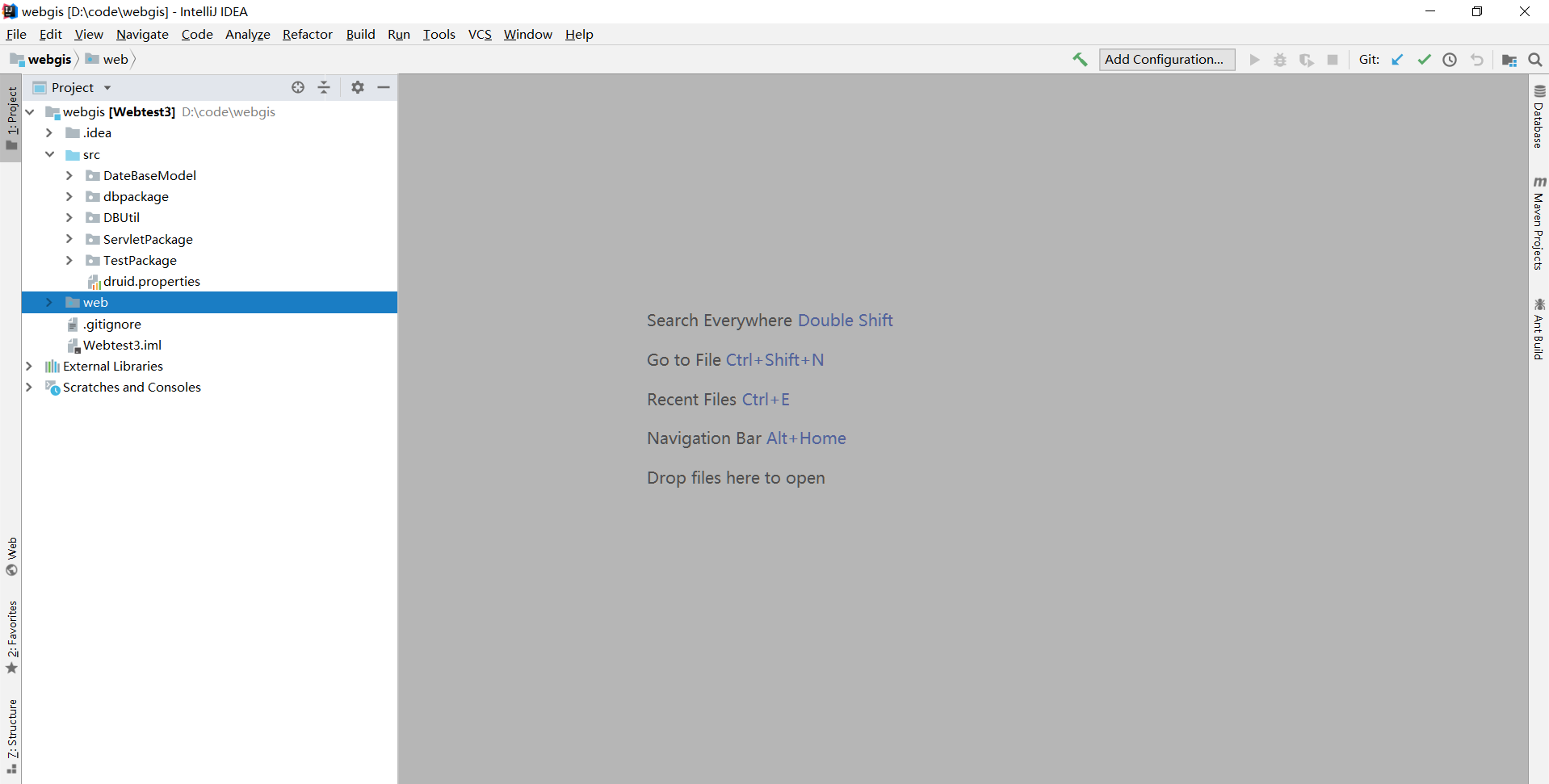This screenshot has height=784, width=1549.
Task: Open the Code menu
Action: (x=197, y=35)
